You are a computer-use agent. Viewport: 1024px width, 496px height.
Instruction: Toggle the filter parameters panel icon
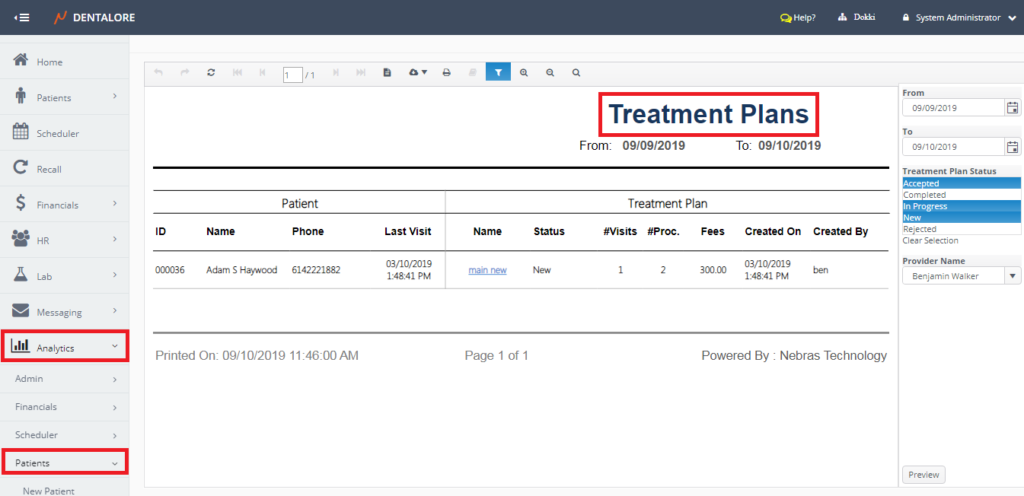[497, 73]
